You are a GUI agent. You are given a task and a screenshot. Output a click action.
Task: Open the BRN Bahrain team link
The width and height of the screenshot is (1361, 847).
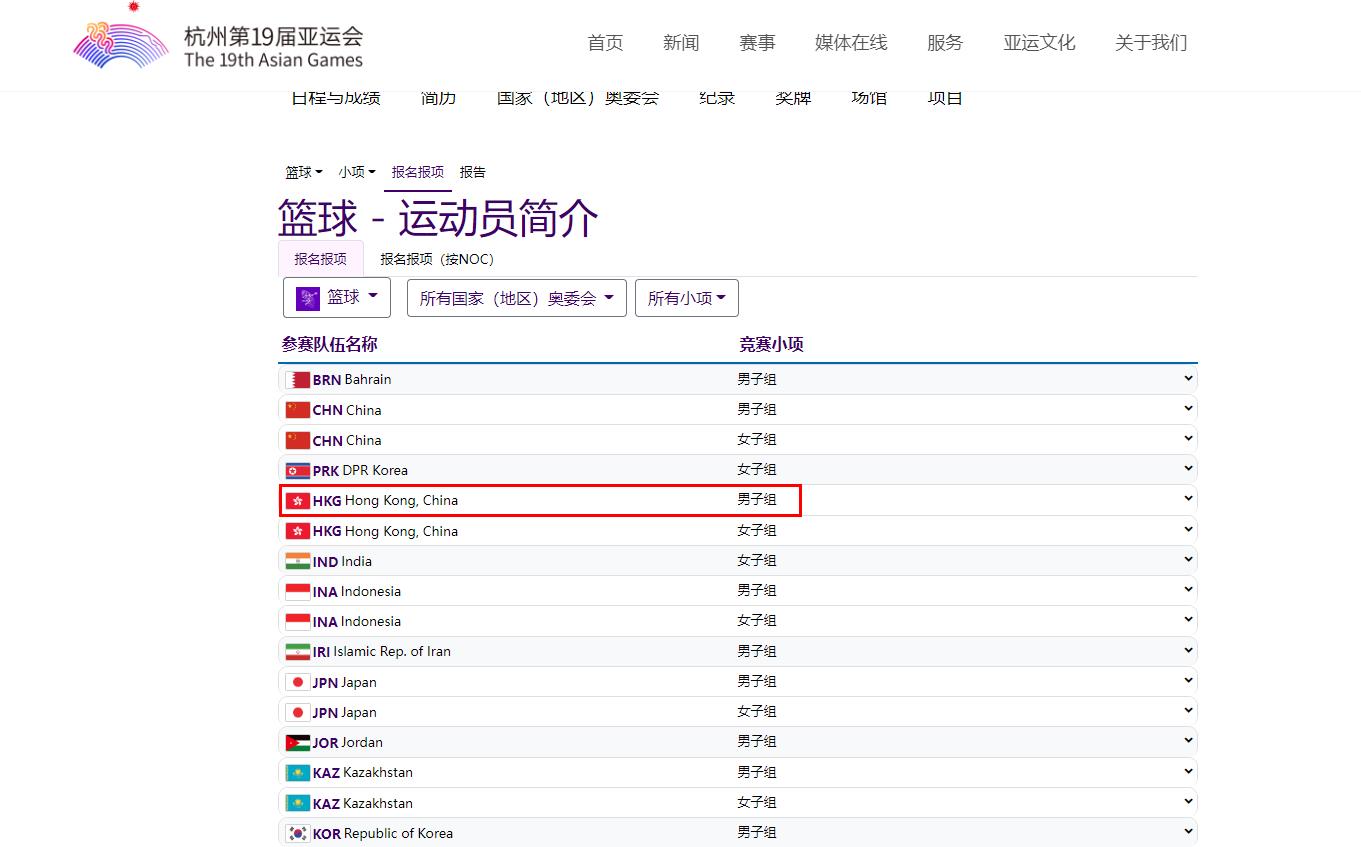(x=352, y=380)
